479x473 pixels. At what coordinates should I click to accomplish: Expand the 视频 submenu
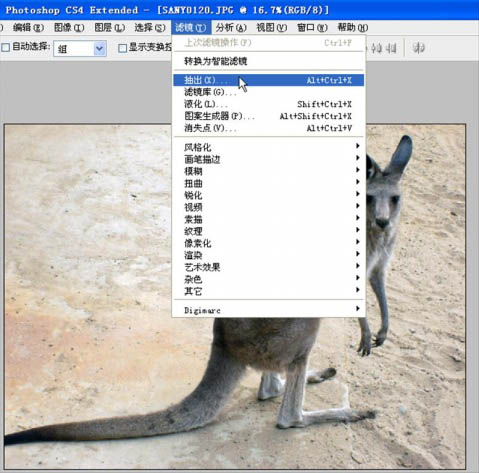coord(268,207)
